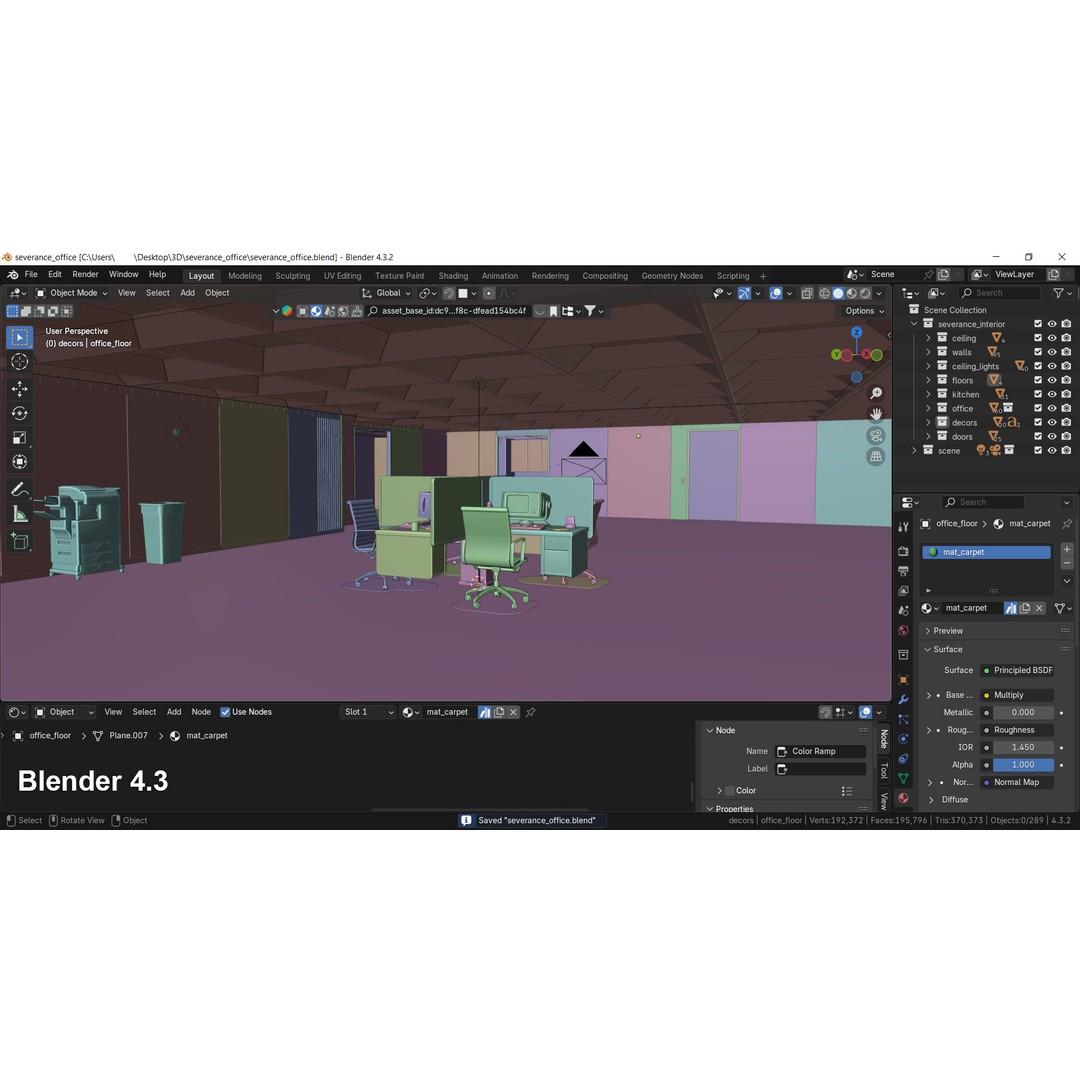Activate the Rotate tool

[x=19, y=413]
